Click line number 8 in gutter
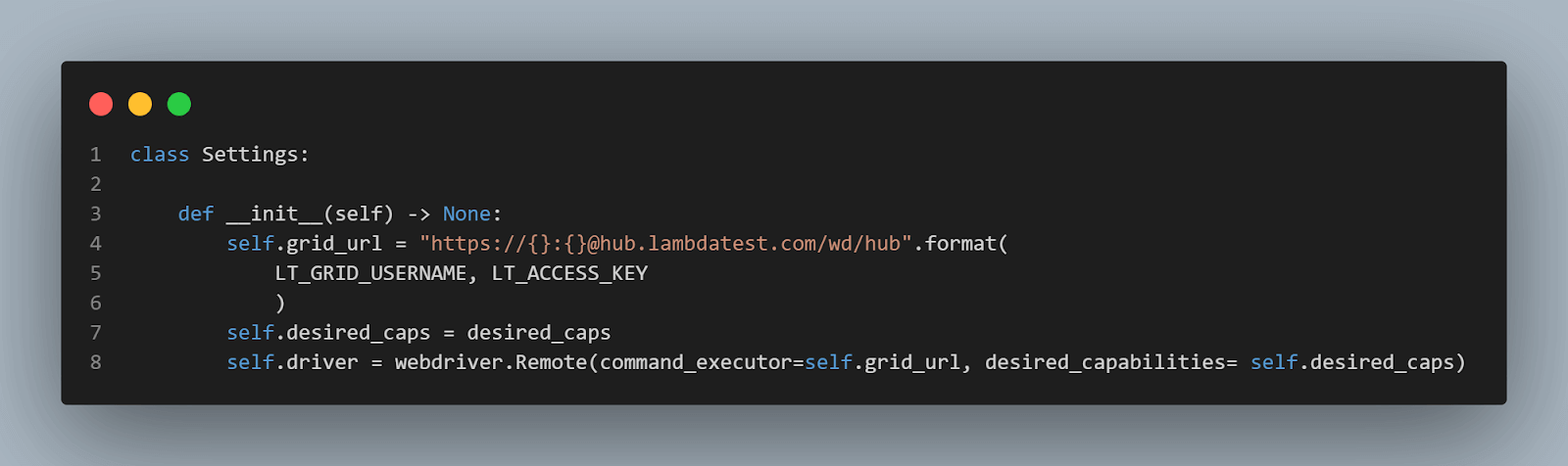This screenshot has width=1568, height=466. [95, 362]
